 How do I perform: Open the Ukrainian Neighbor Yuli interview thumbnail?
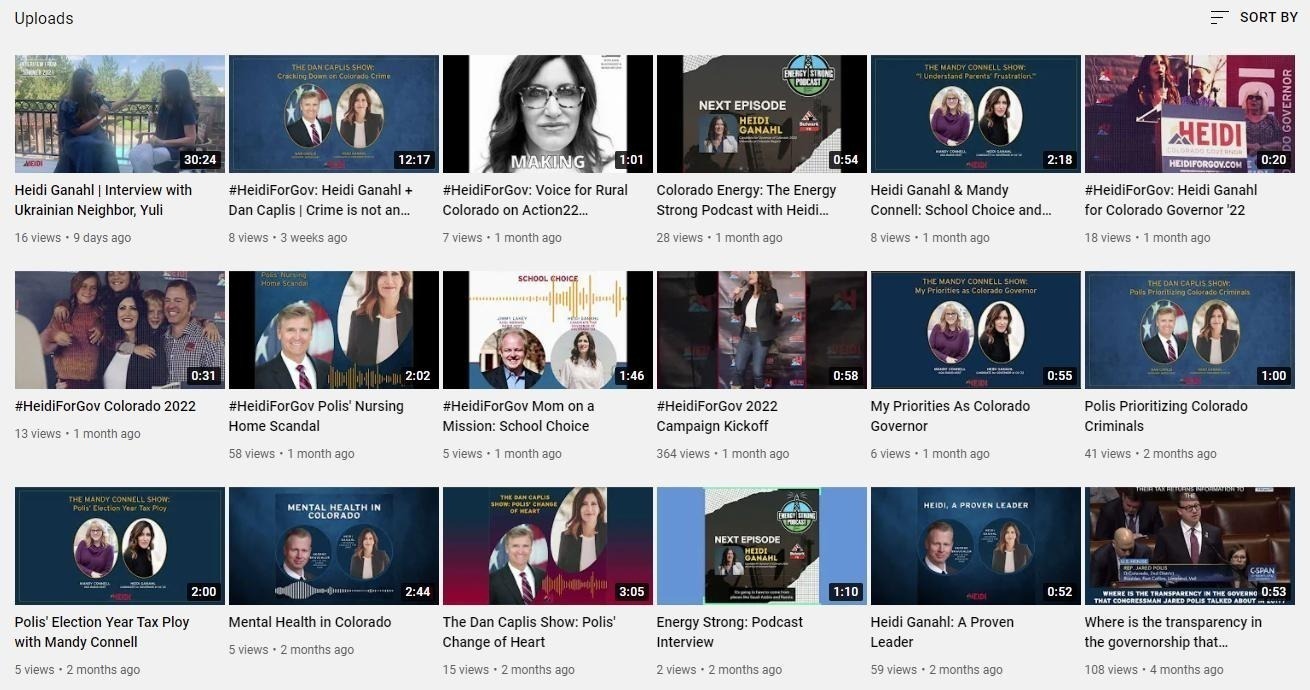pyautogui.click(x=120, y=114)
